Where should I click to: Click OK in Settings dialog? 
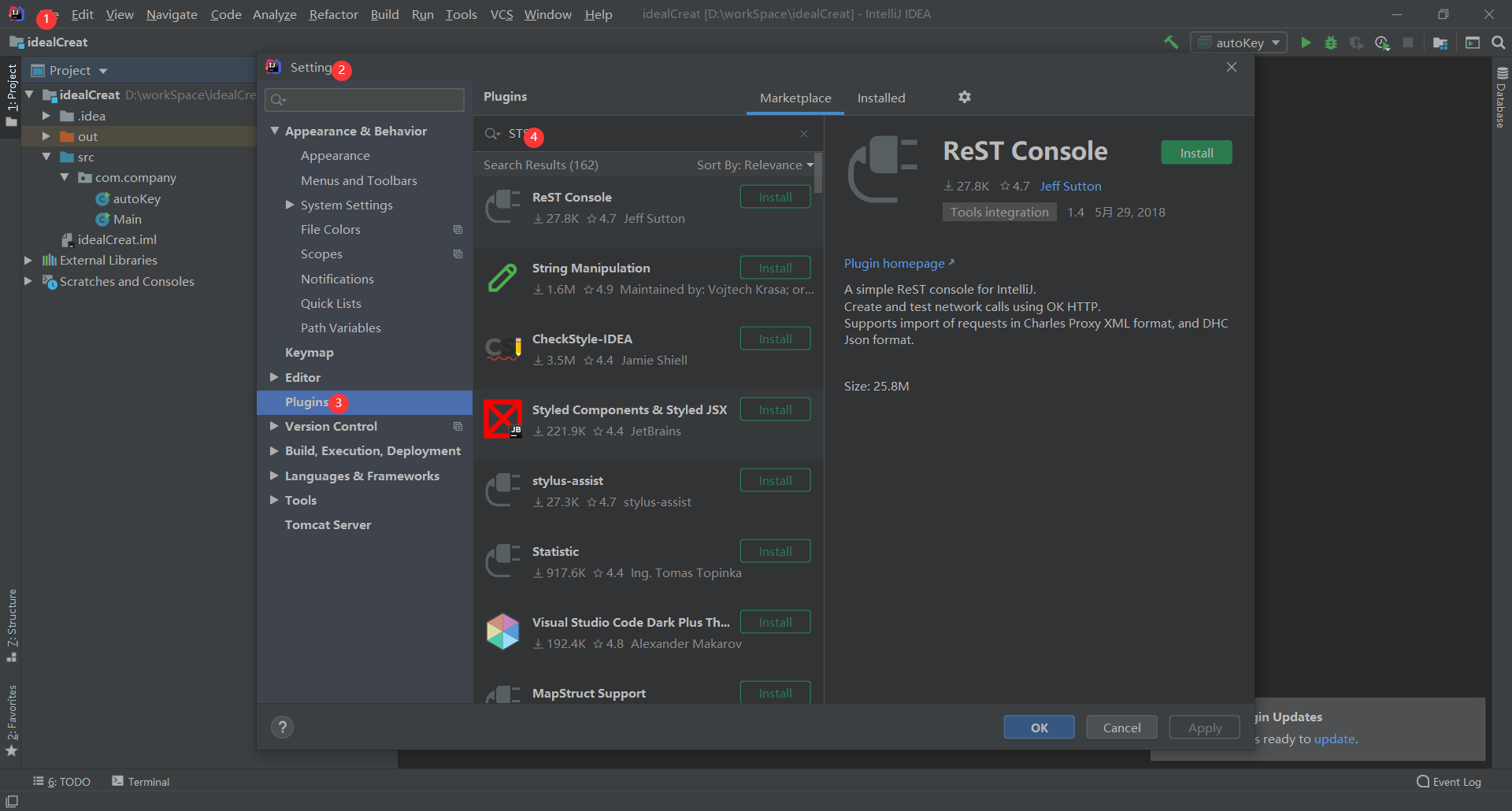pyautogui.click(x=1039, y=728)
